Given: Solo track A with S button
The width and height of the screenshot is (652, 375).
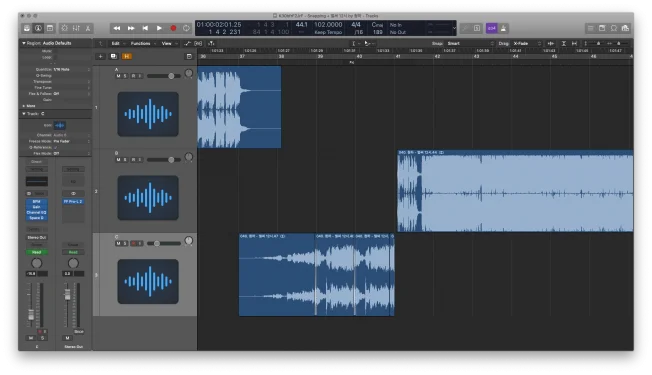Looking at the screenshot, I should click(125, 76).
